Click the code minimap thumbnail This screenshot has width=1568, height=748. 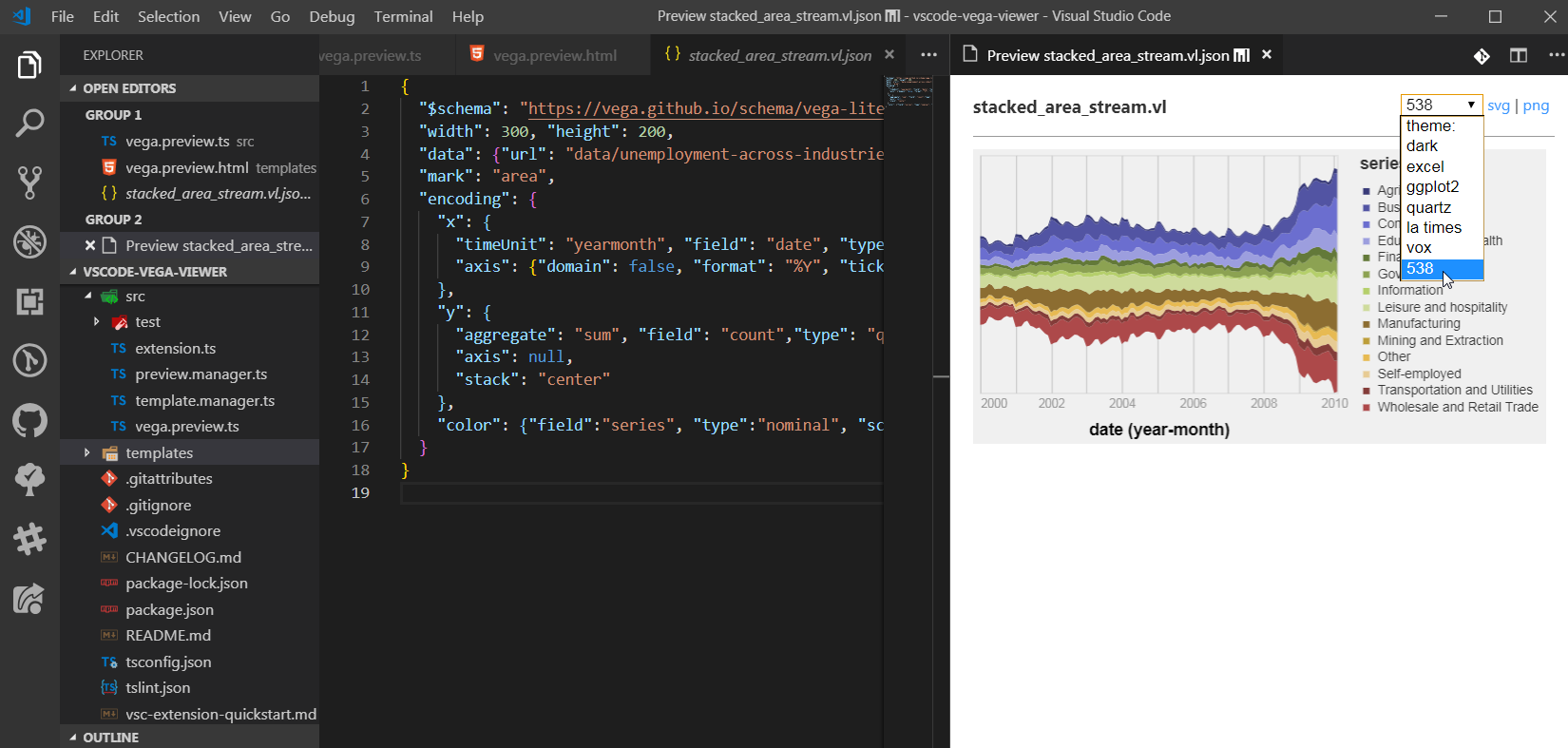908,91
